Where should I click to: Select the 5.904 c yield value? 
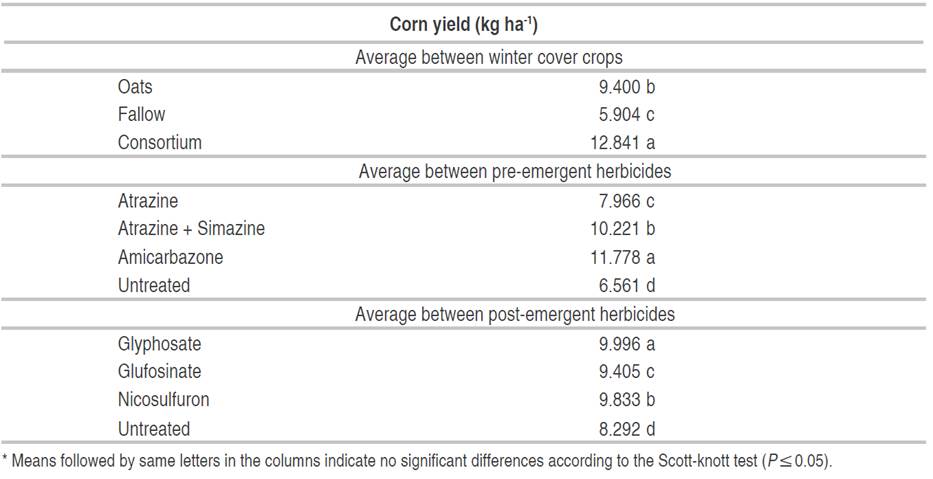(627, 114)
